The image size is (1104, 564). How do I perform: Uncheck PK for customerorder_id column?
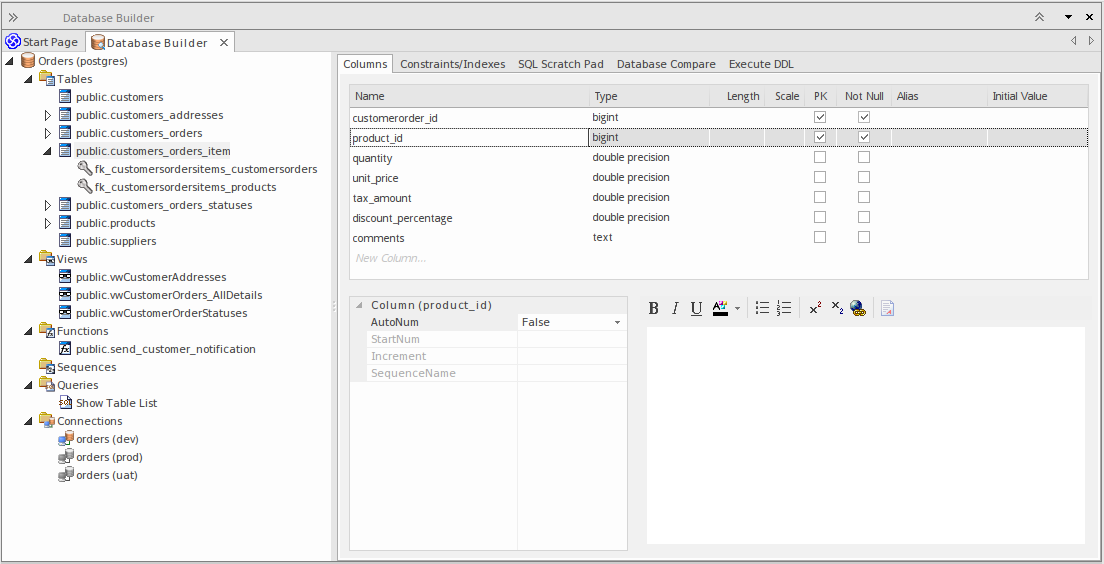tap(820, 118)
